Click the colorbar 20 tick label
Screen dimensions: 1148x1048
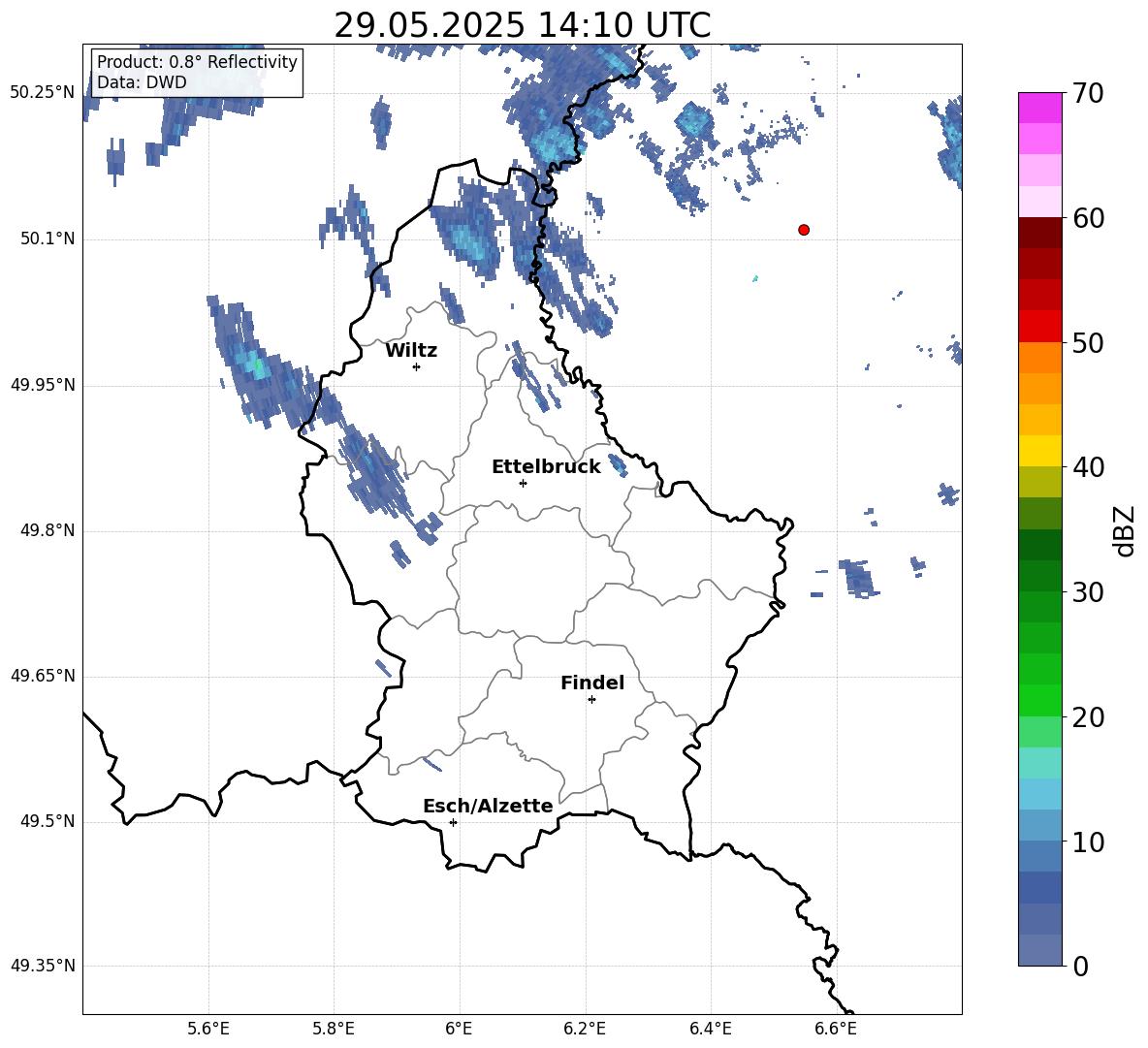click(1088, 717)
